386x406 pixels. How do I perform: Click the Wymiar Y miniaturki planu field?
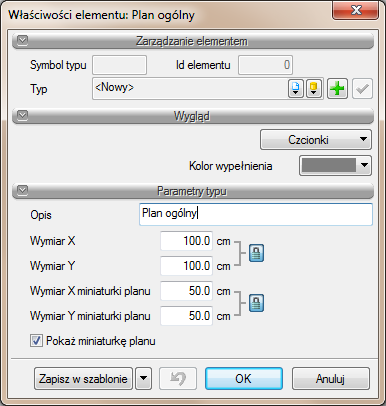click(x=186, y=316)
